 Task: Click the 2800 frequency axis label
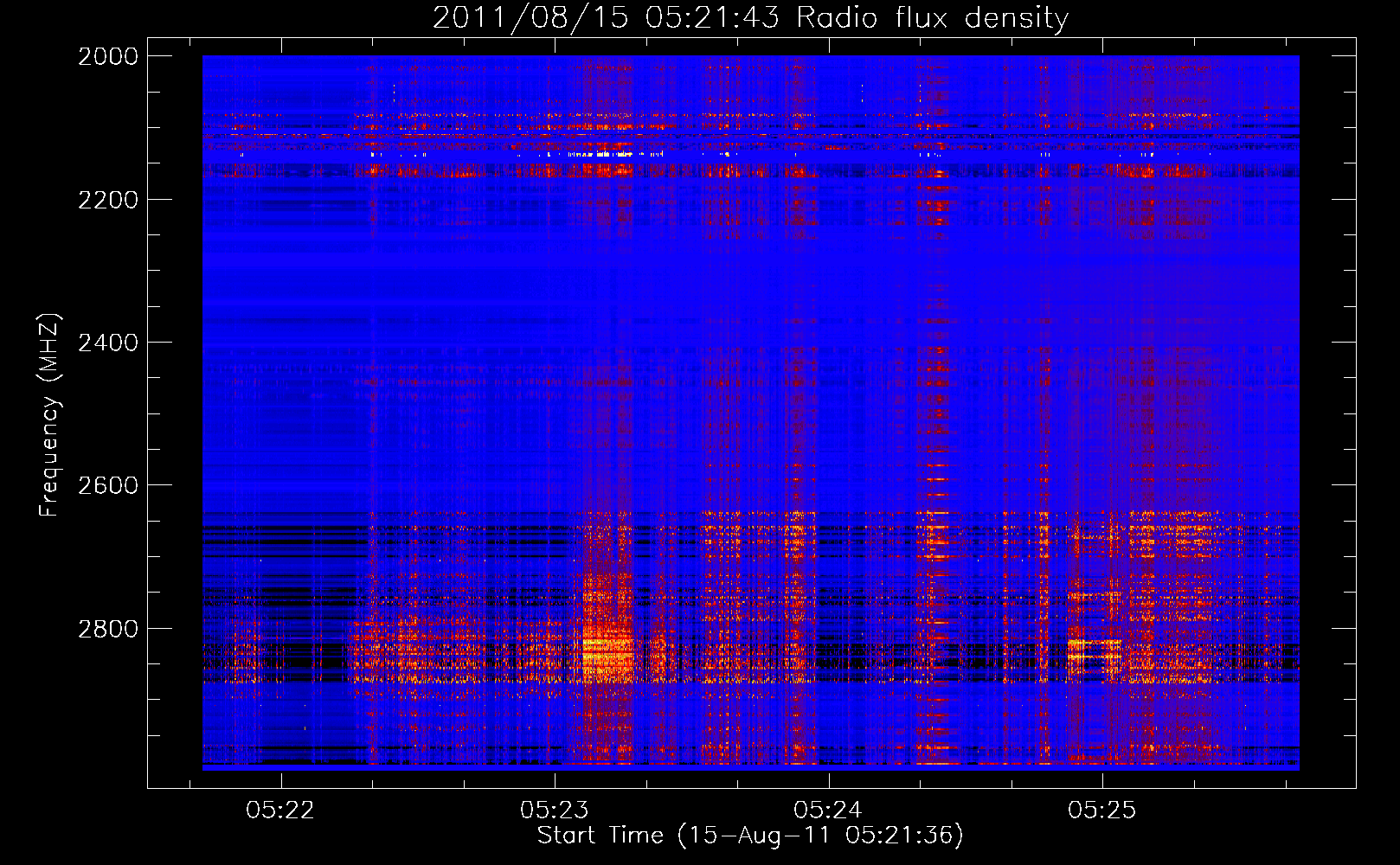coord(108,629)
